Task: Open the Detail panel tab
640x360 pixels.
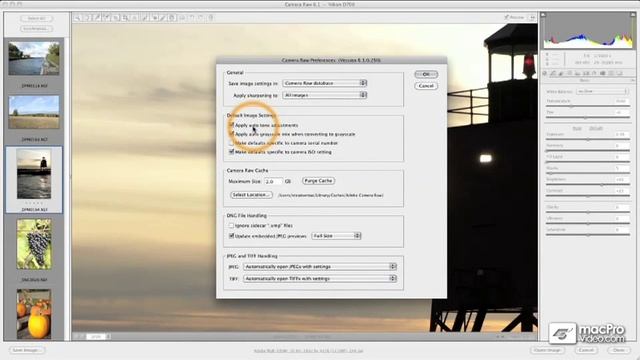Action: [x=561, y=73]
